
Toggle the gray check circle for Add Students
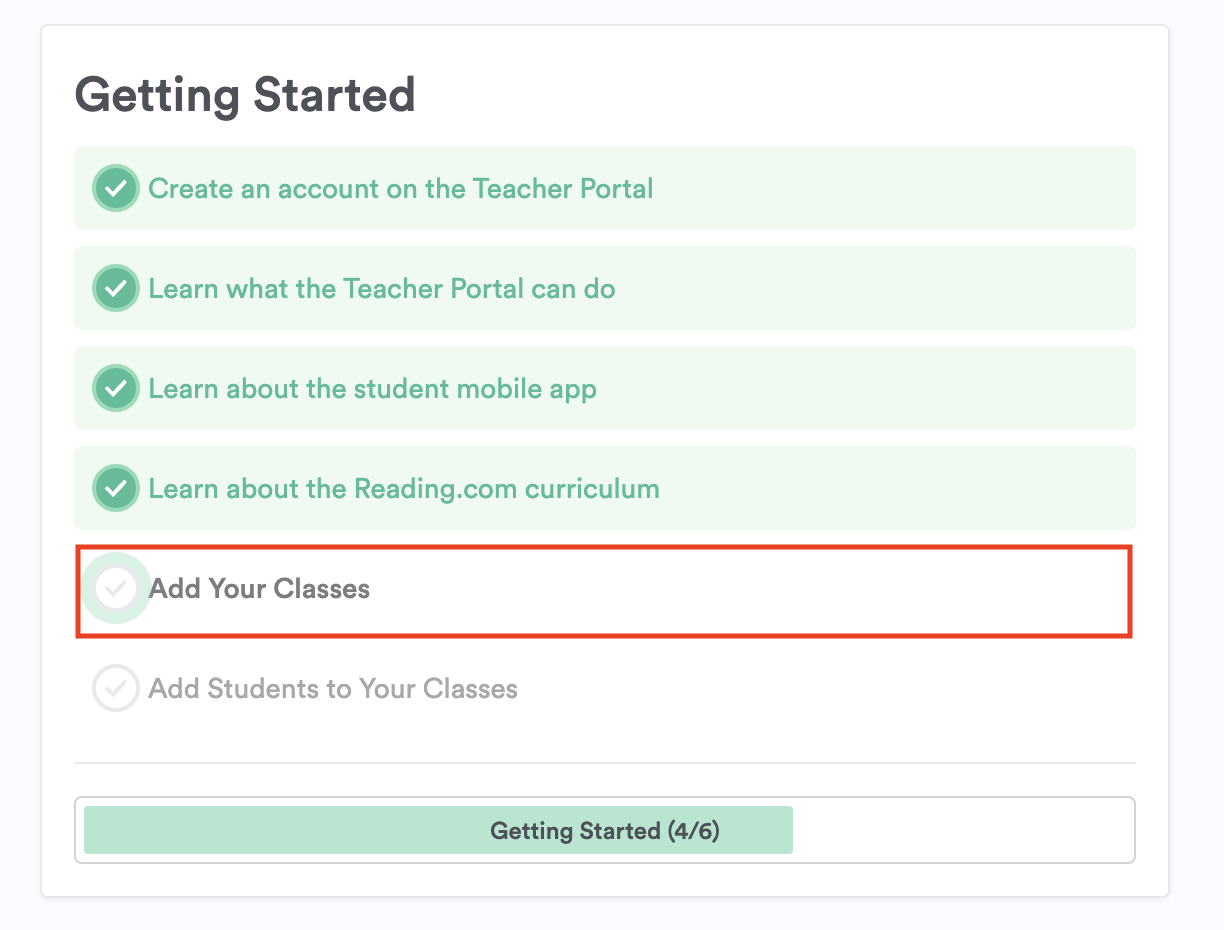point(116,688)
